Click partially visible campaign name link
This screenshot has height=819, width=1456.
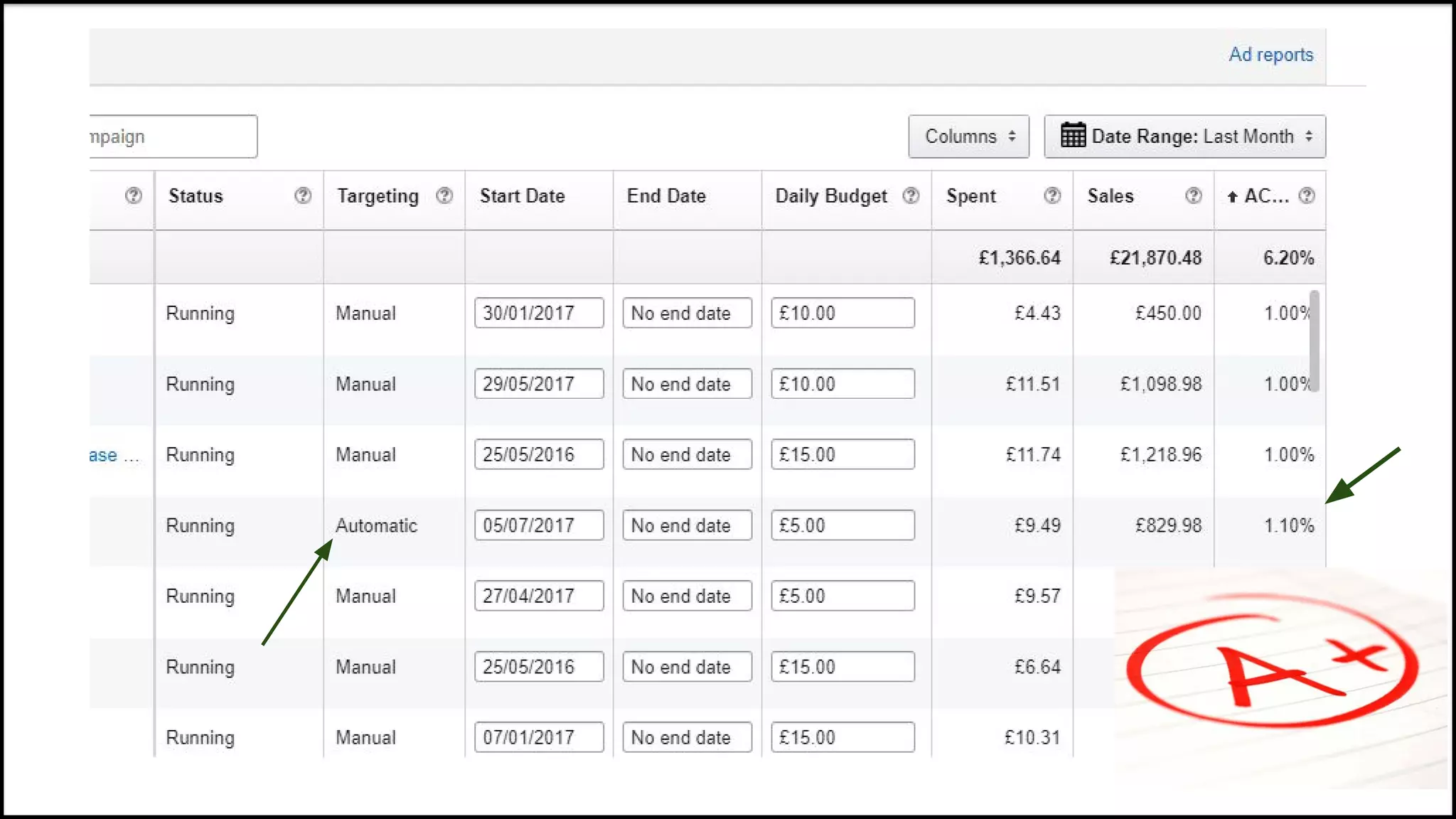point(104,455)
